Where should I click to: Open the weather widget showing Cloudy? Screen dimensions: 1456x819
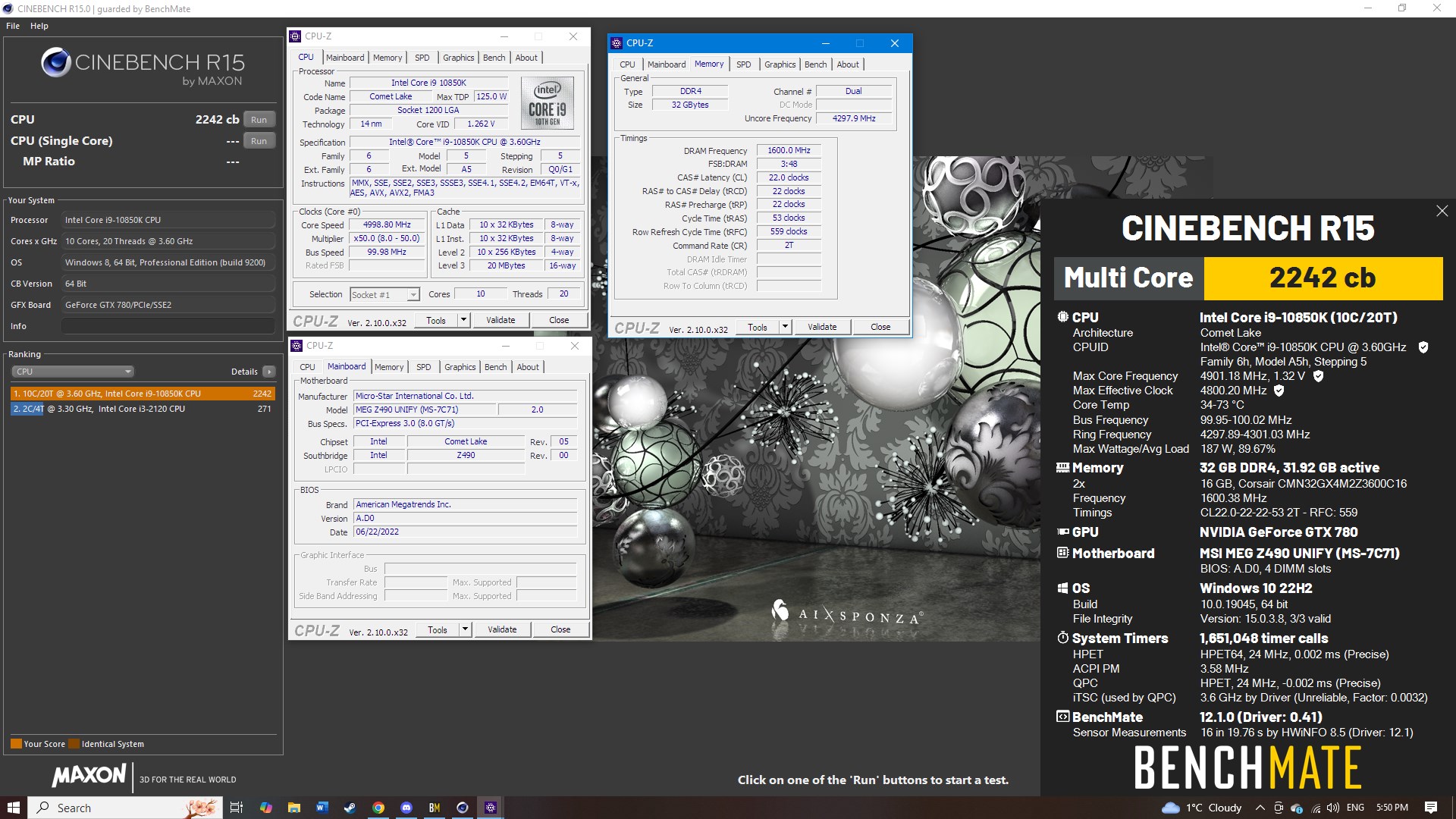pos(1201,808)
